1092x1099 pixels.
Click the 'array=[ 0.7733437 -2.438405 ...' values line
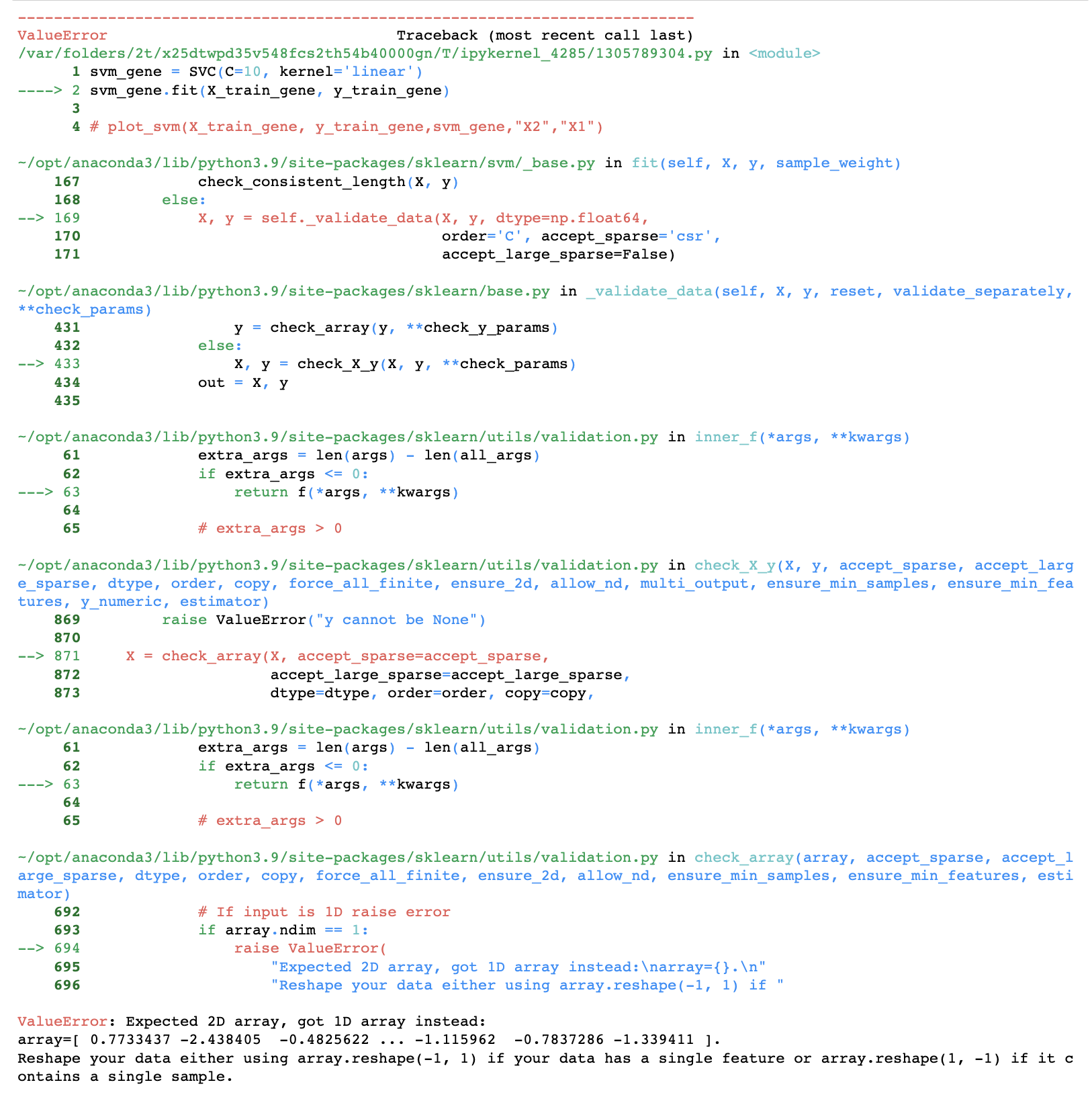point(369,1040)
